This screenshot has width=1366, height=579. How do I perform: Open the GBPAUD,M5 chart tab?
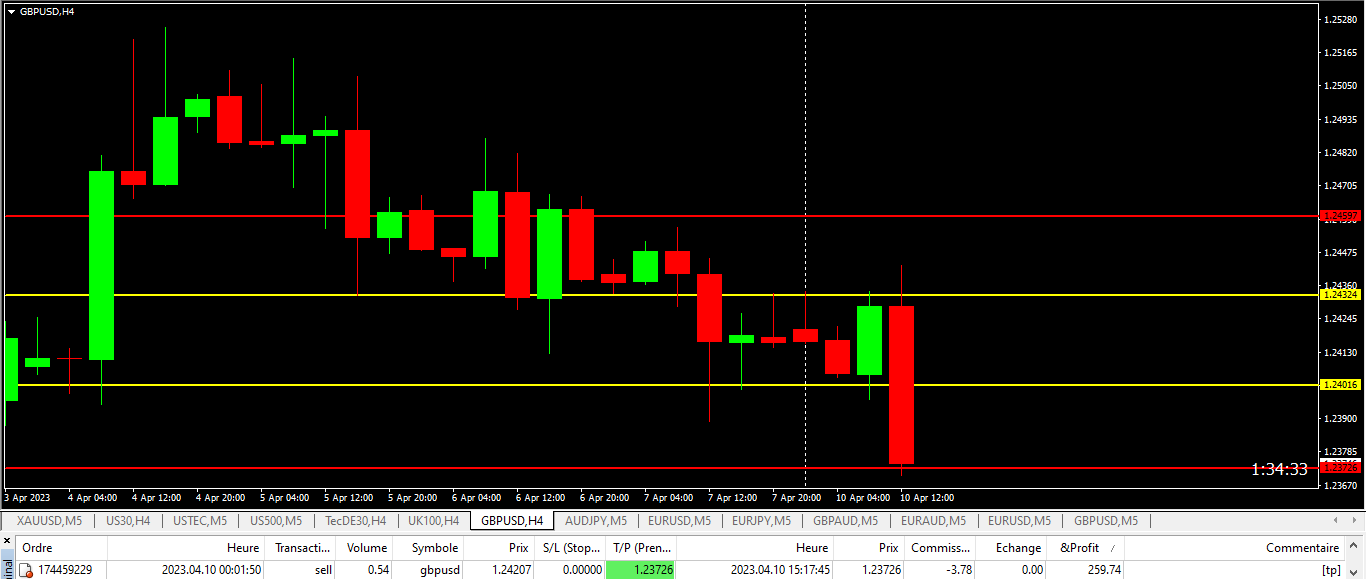tap(845, 521)
